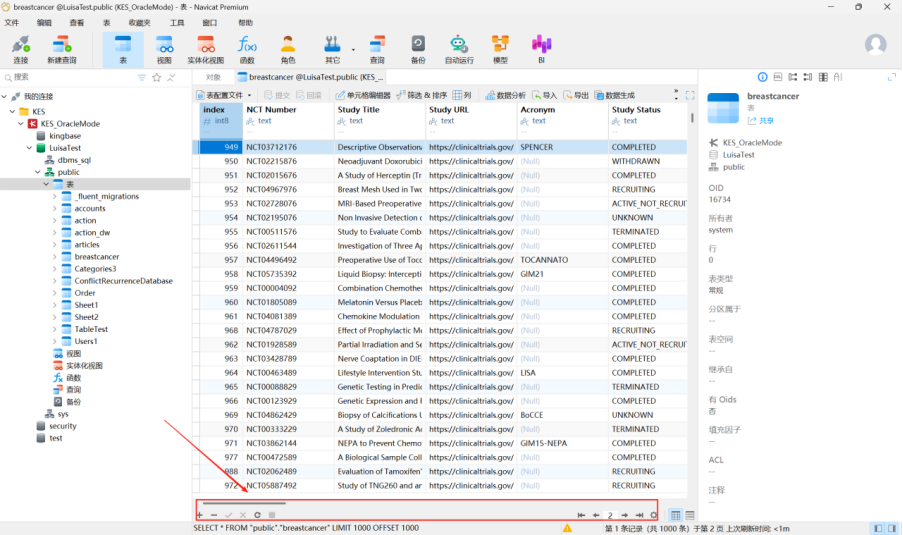Screen dimensions: 903x535
Task: Show the DDL pane in the info panel
Action: [777, 77]
